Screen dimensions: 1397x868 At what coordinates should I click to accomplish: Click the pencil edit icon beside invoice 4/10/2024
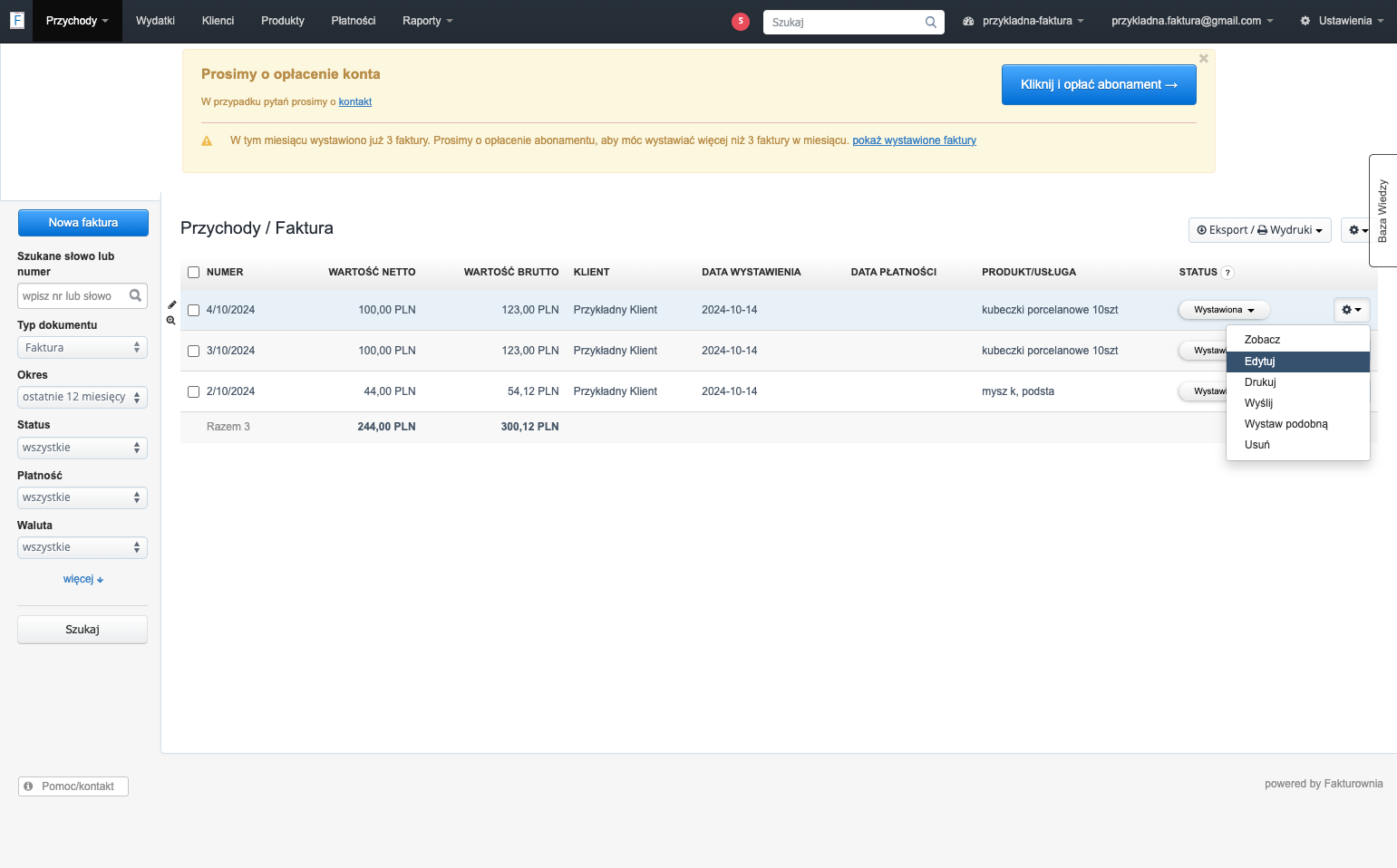point(172,304)
